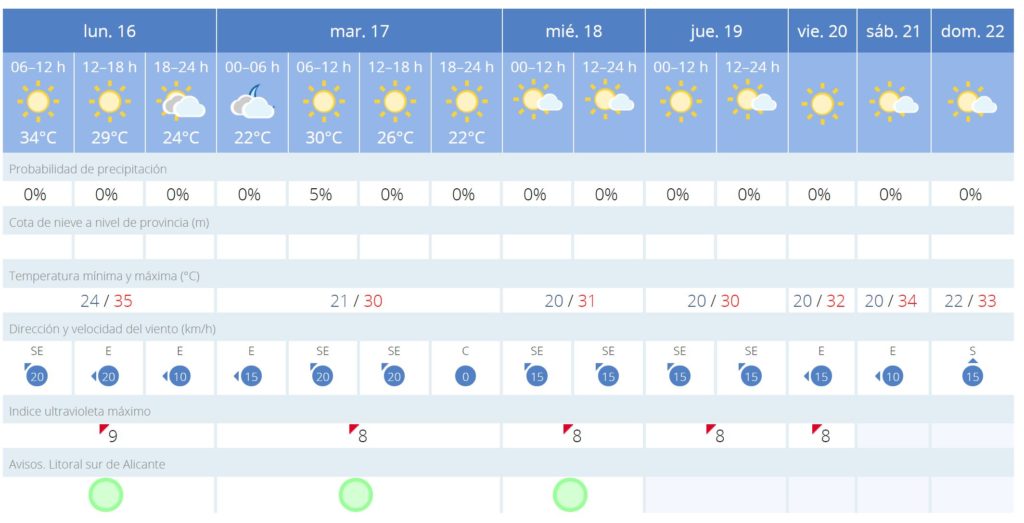This screenshot has height=523, width=1024.
Task: Click partly cloudy icon under sáb. 21
Action: point(893,103)
